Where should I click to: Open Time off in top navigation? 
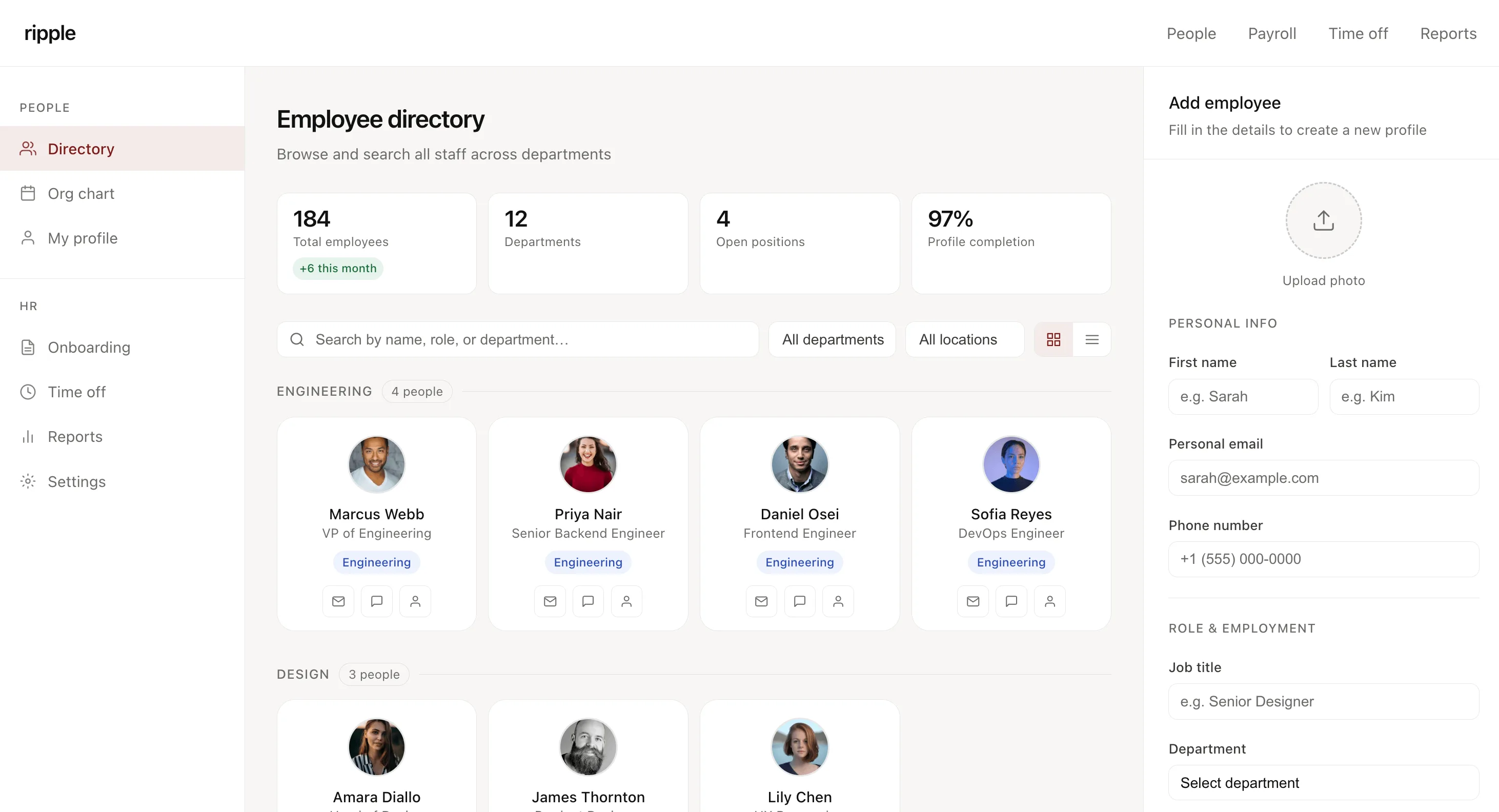coord(1358,33)
